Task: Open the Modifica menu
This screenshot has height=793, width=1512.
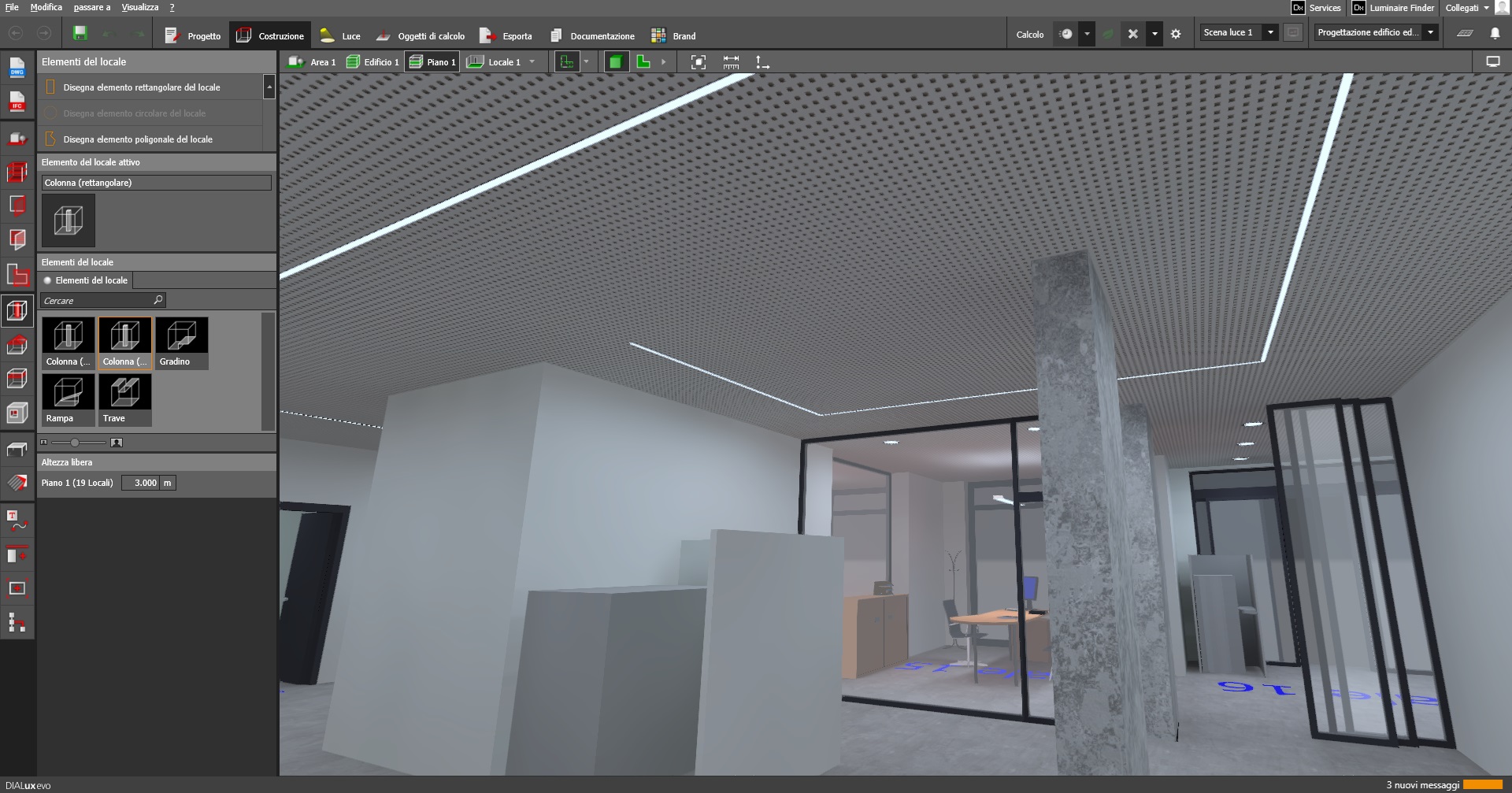Action: click(46, 7)
